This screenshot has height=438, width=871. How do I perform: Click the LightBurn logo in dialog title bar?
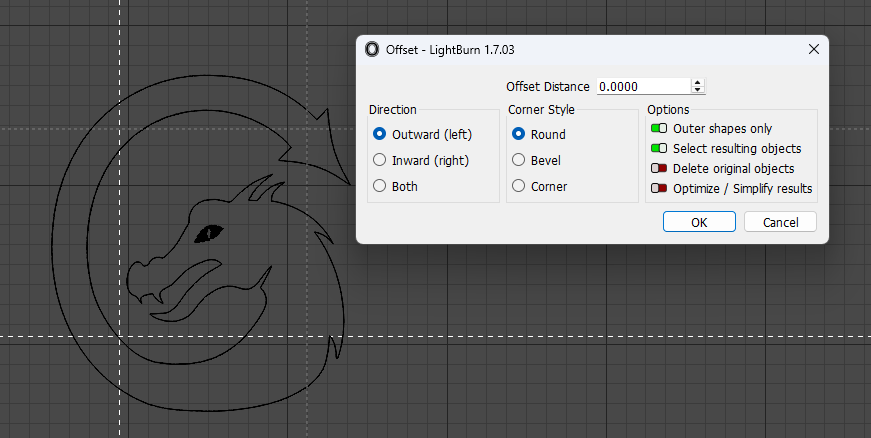click(x=373, y=49)
